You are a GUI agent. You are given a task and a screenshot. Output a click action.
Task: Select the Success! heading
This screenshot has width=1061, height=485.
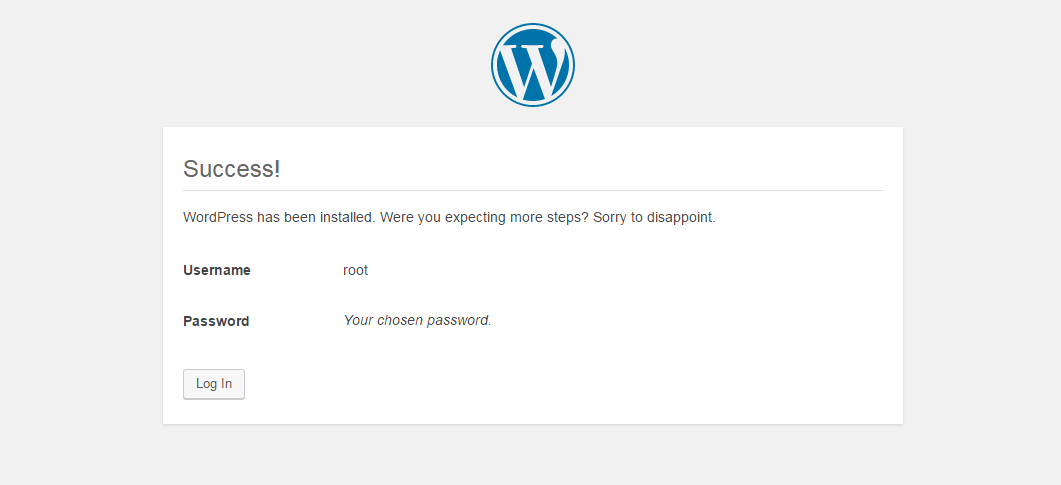click(231, 169)
